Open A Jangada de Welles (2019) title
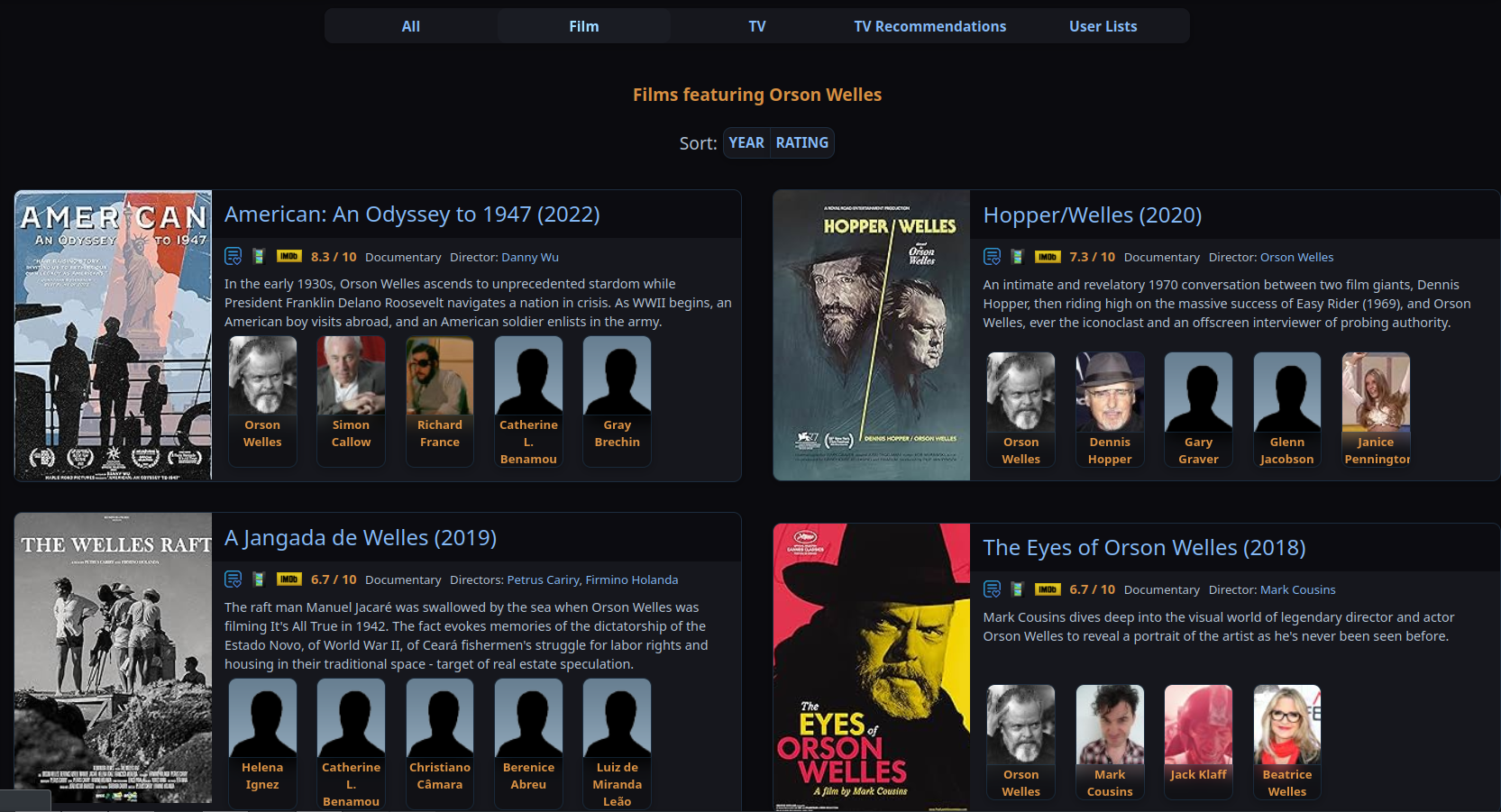Screen dimensions: 1501x812 [361, 538]
